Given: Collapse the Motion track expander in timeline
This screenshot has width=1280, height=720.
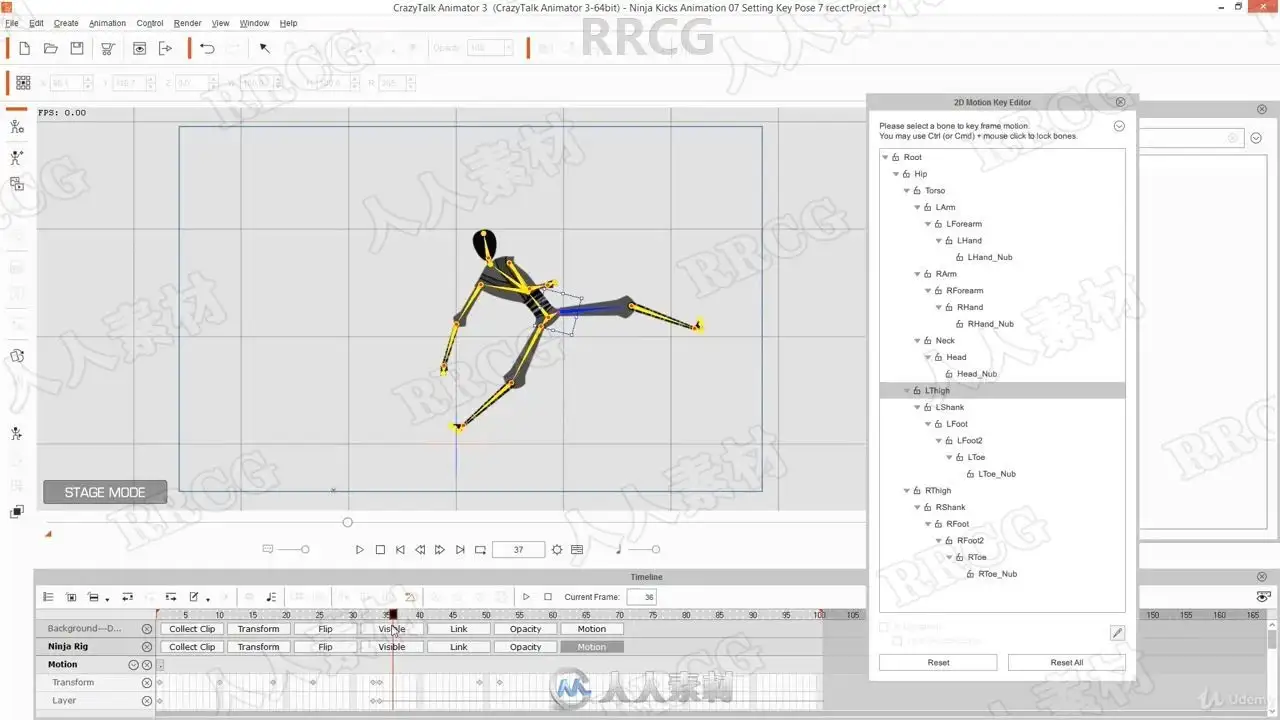Looking at the screenshot, I should 133,665.
